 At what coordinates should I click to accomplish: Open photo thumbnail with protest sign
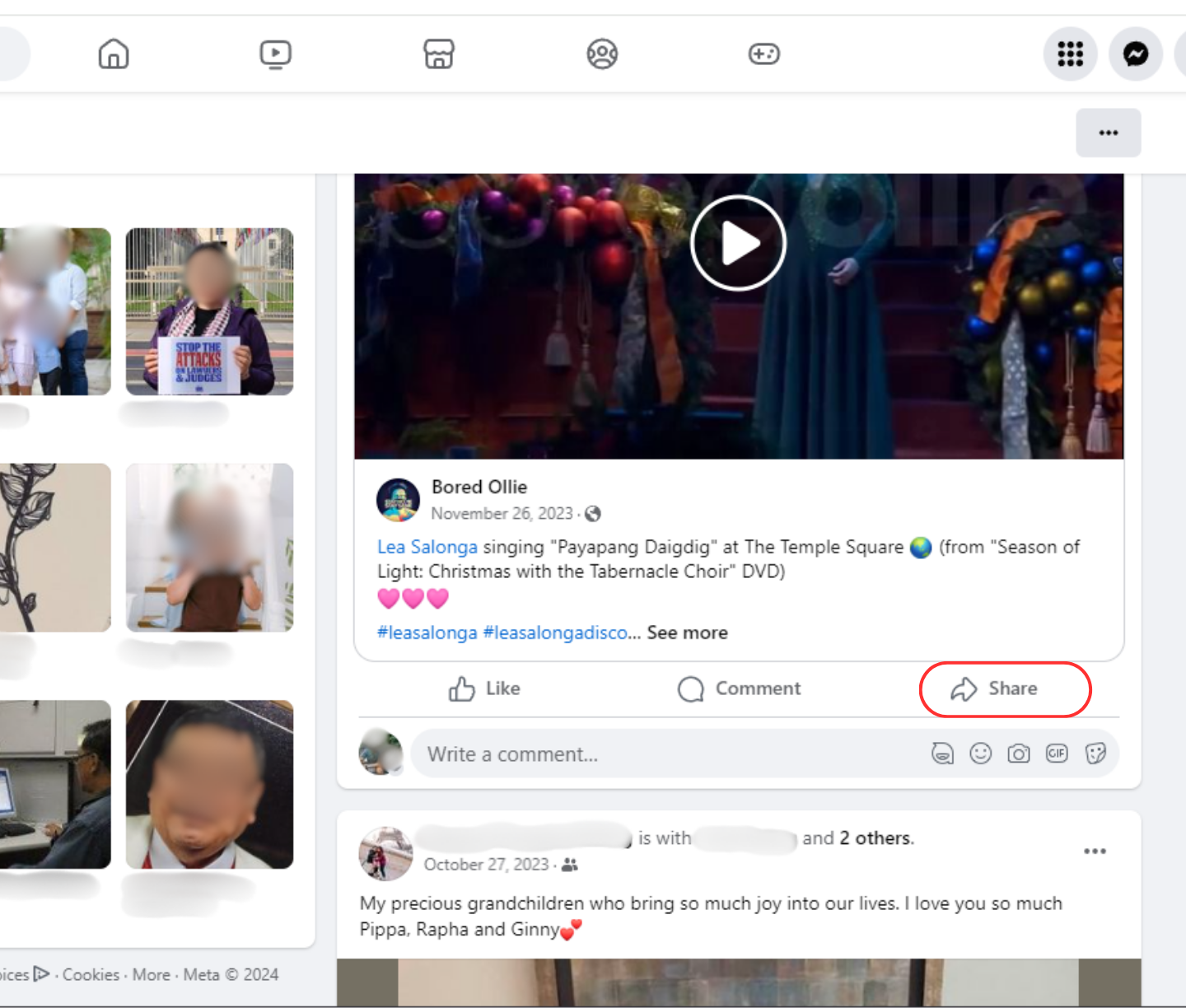[x=209, y=311]
